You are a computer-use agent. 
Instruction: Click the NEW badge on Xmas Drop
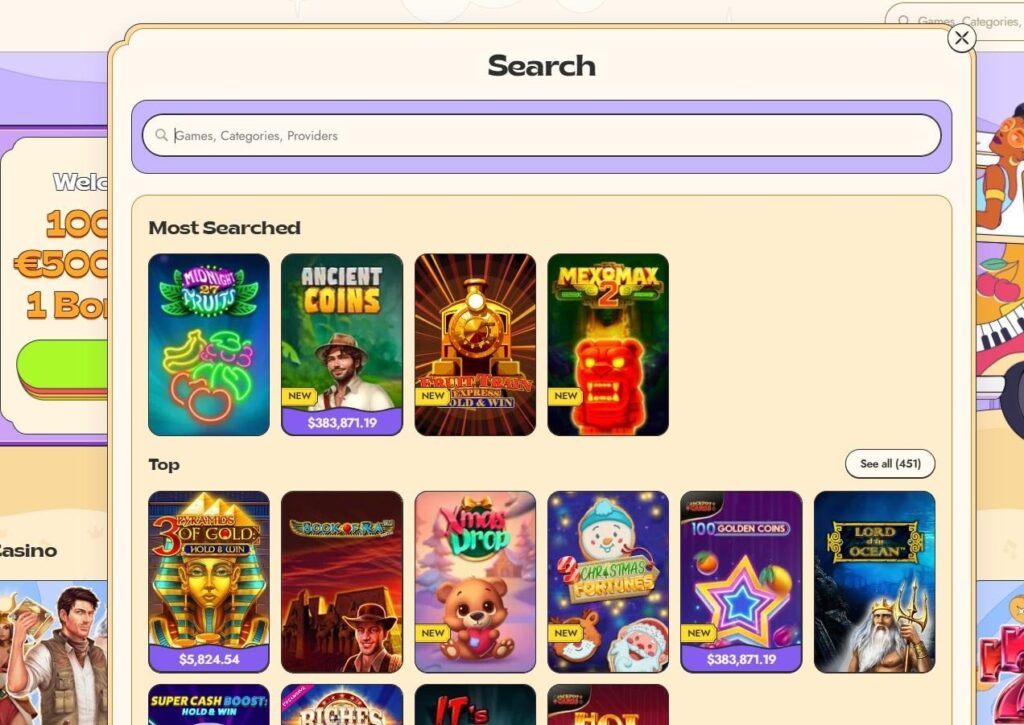tap(432, 633)
